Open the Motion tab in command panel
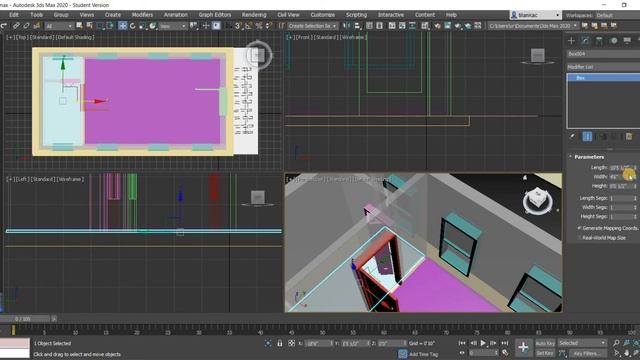Image resolution: width=640 pixels, height=360 pixels. [613, 40]
